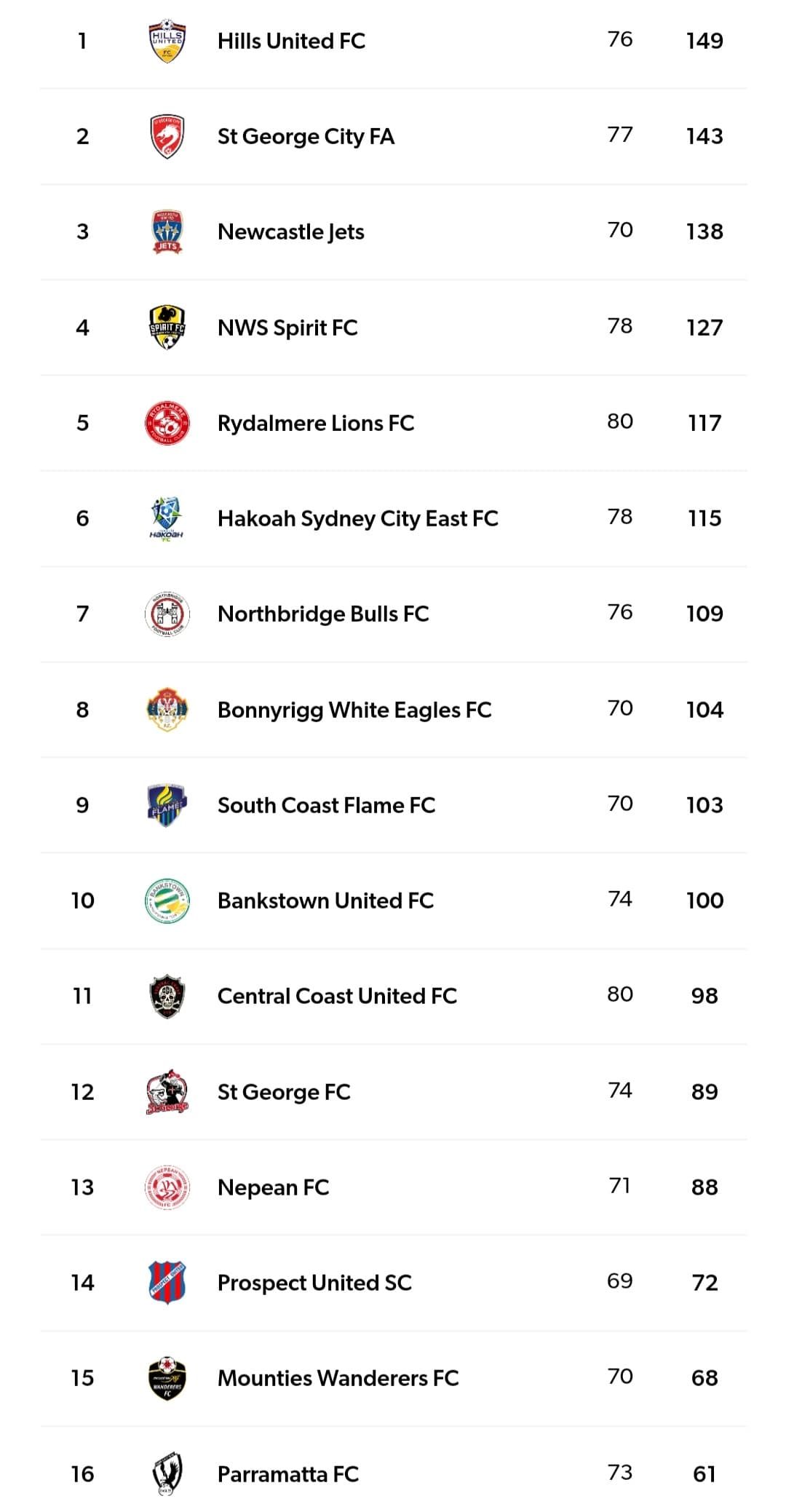Click the Prospect United SC striped crest
786x1512 pixels.
coord(167,1283)
